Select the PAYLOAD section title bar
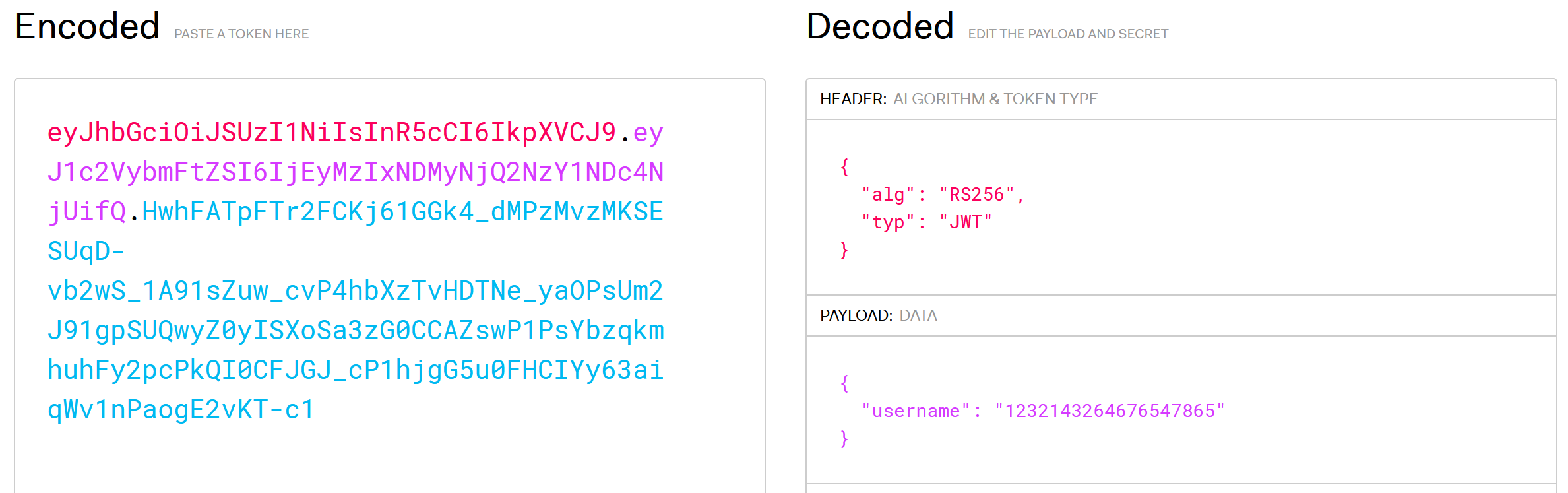 tap(1181, 315)
